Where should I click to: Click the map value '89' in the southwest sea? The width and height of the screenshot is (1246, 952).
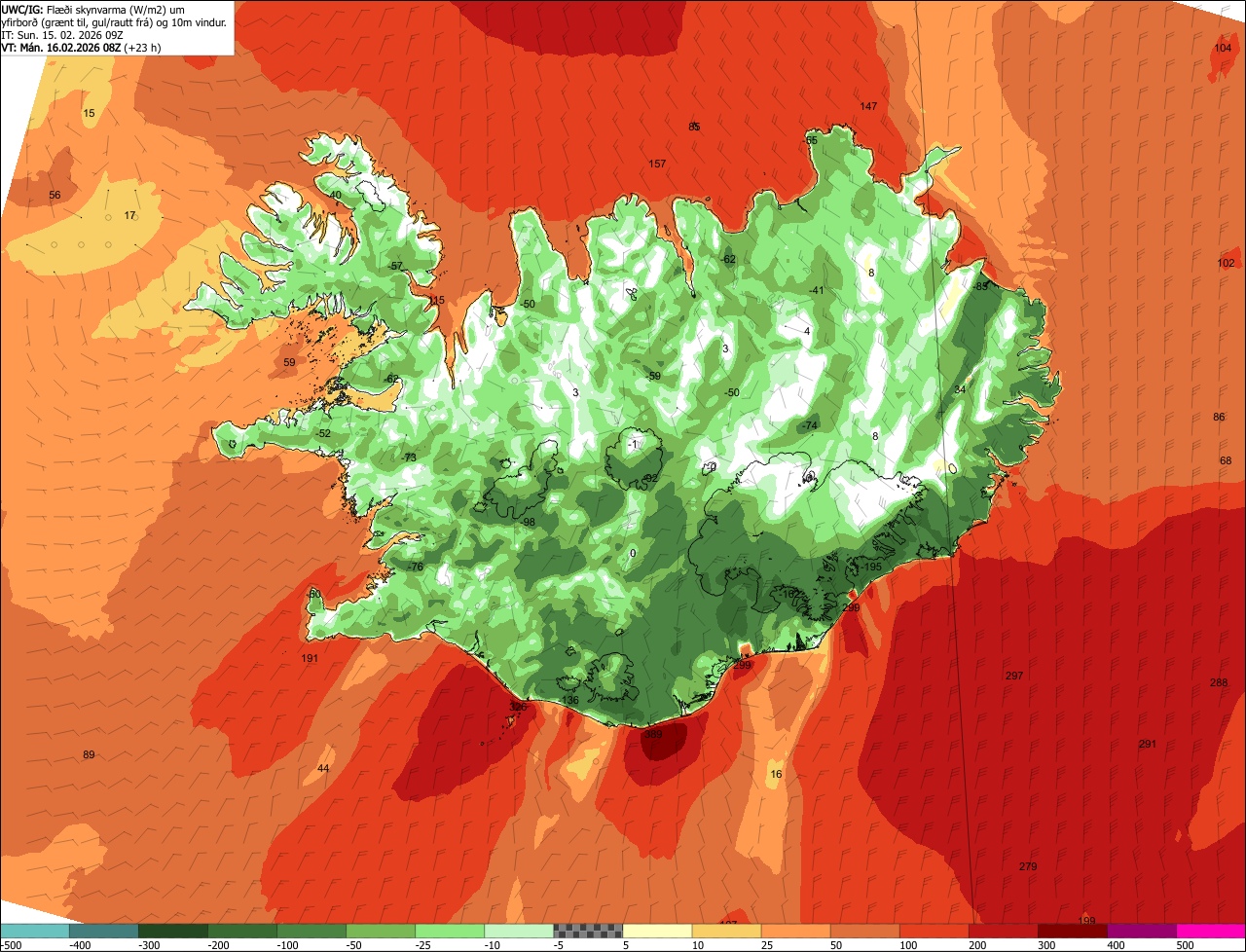pyautogui.click(x=89, y=755)
